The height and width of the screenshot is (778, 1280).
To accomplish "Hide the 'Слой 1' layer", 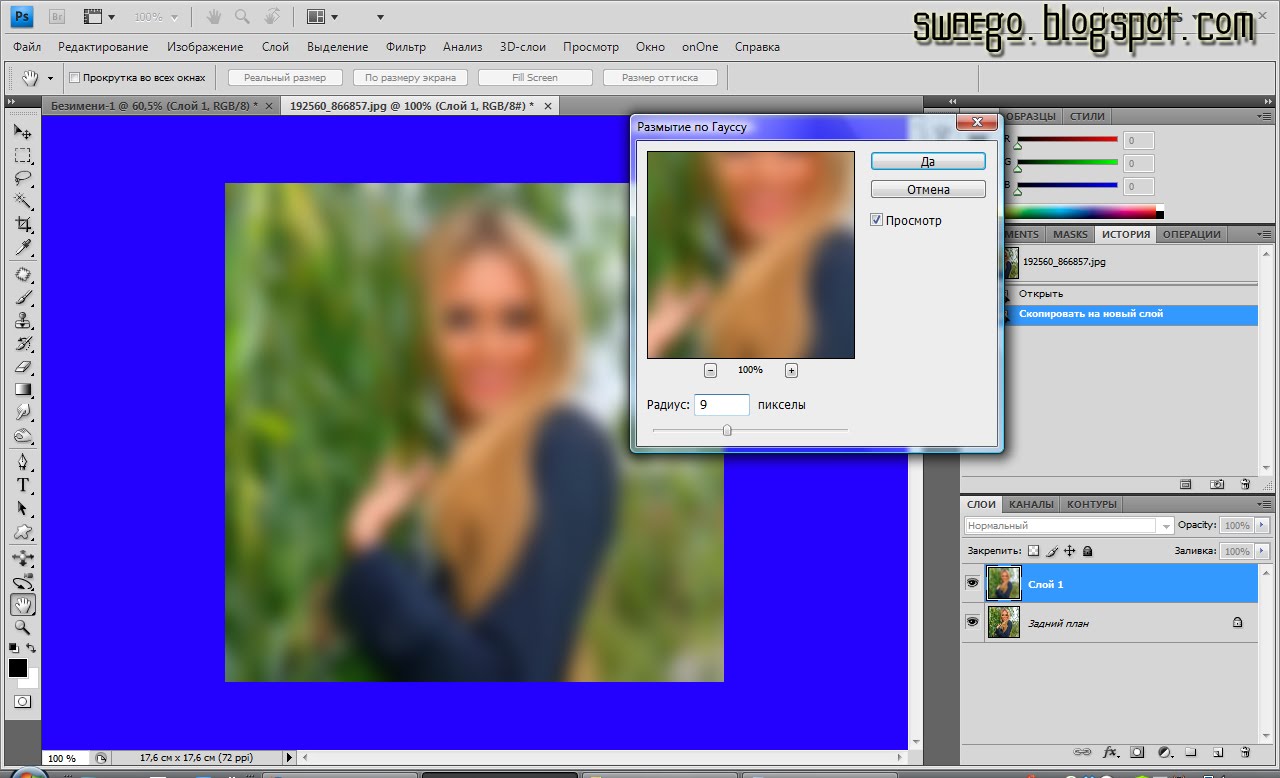I will pyautogui.click(x=972, y=583).
